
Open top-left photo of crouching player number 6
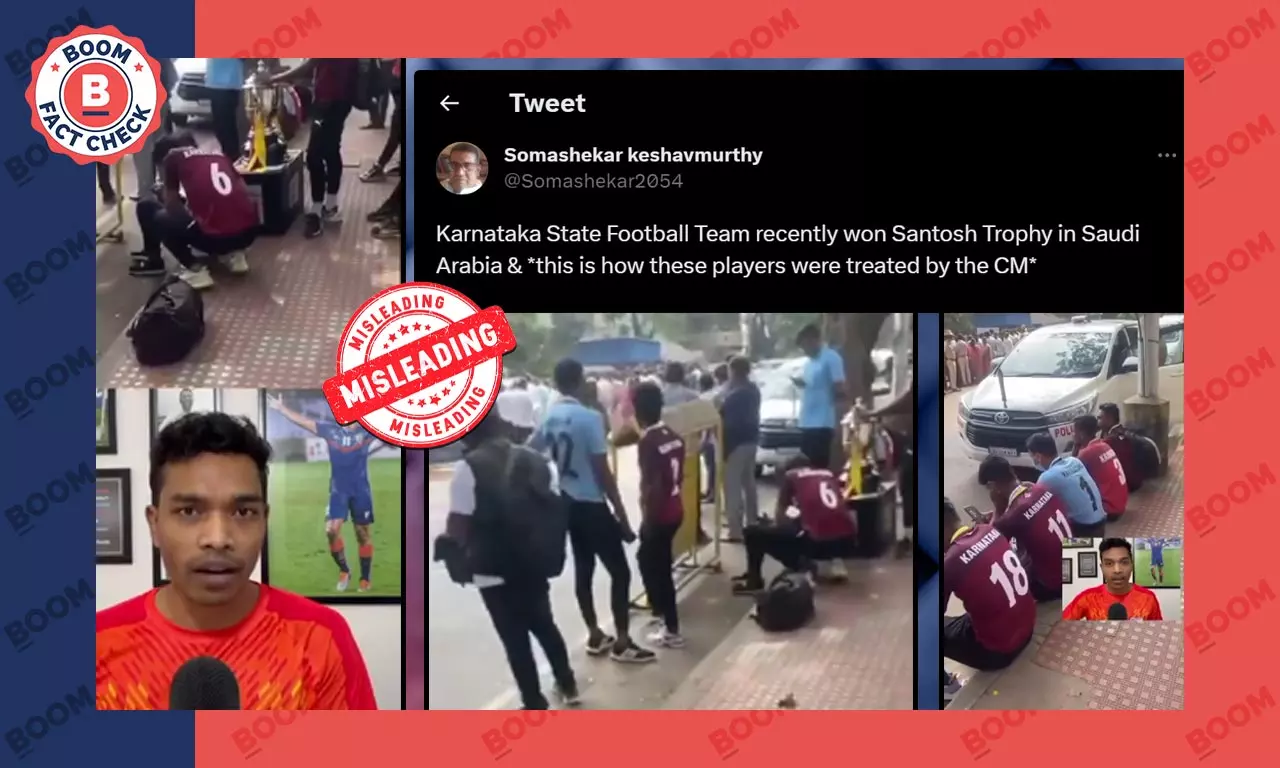(x=249, y=222)
